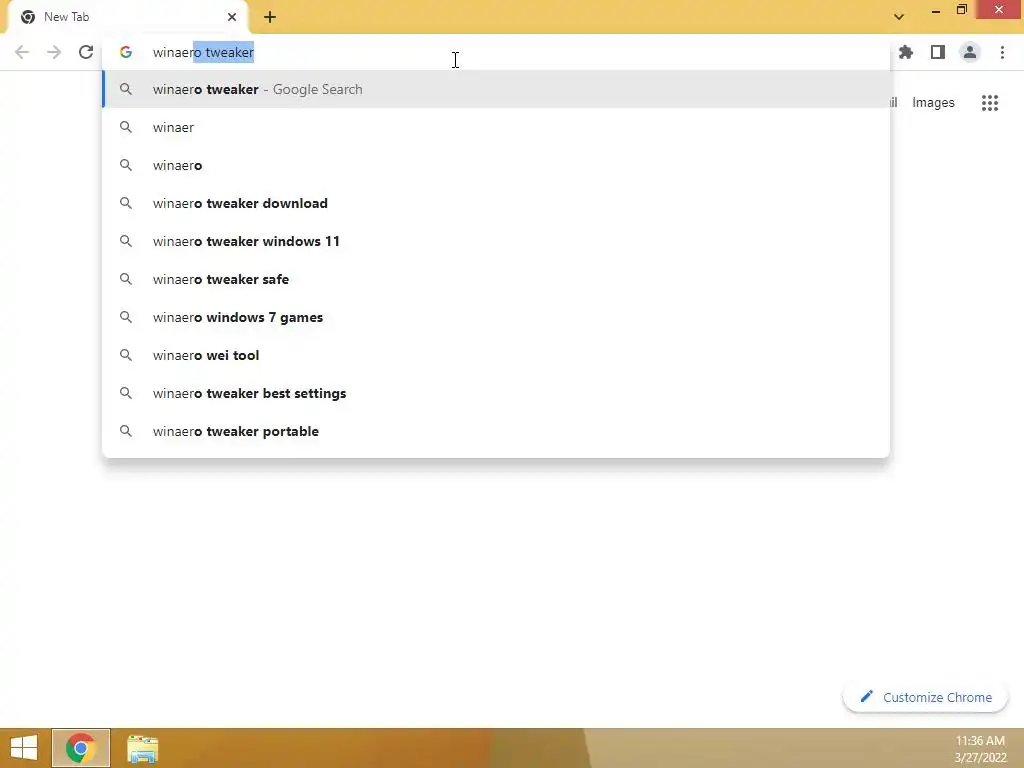This screenshot has height=768, width=1024.
Task: Open a new tab with the plus button
Action: tap(270, 17)
